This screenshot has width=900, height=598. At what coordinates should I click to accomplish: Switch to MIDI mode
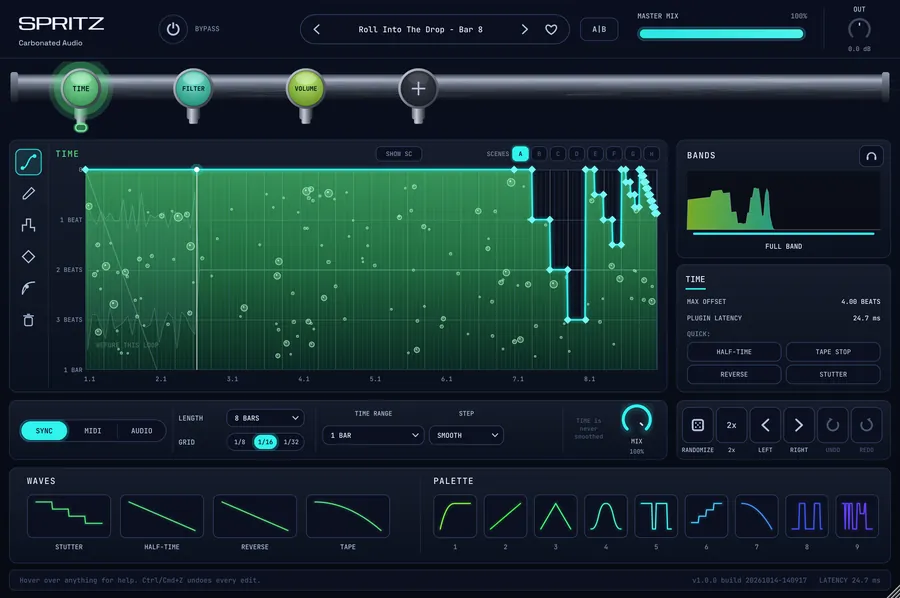(93, 431)
